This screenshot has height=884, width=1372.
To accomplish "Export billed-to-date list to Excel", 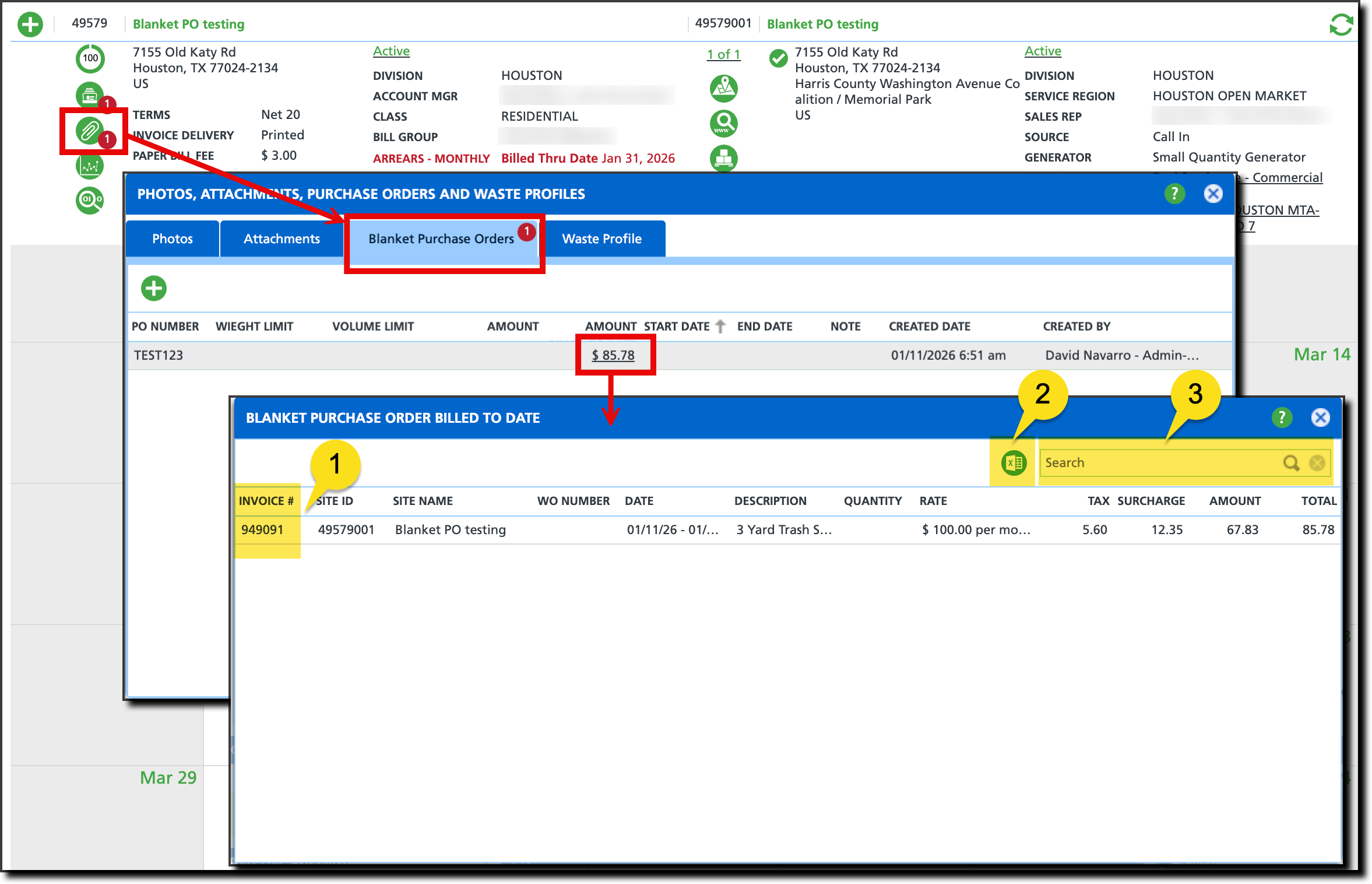I will pos(1014,463).
